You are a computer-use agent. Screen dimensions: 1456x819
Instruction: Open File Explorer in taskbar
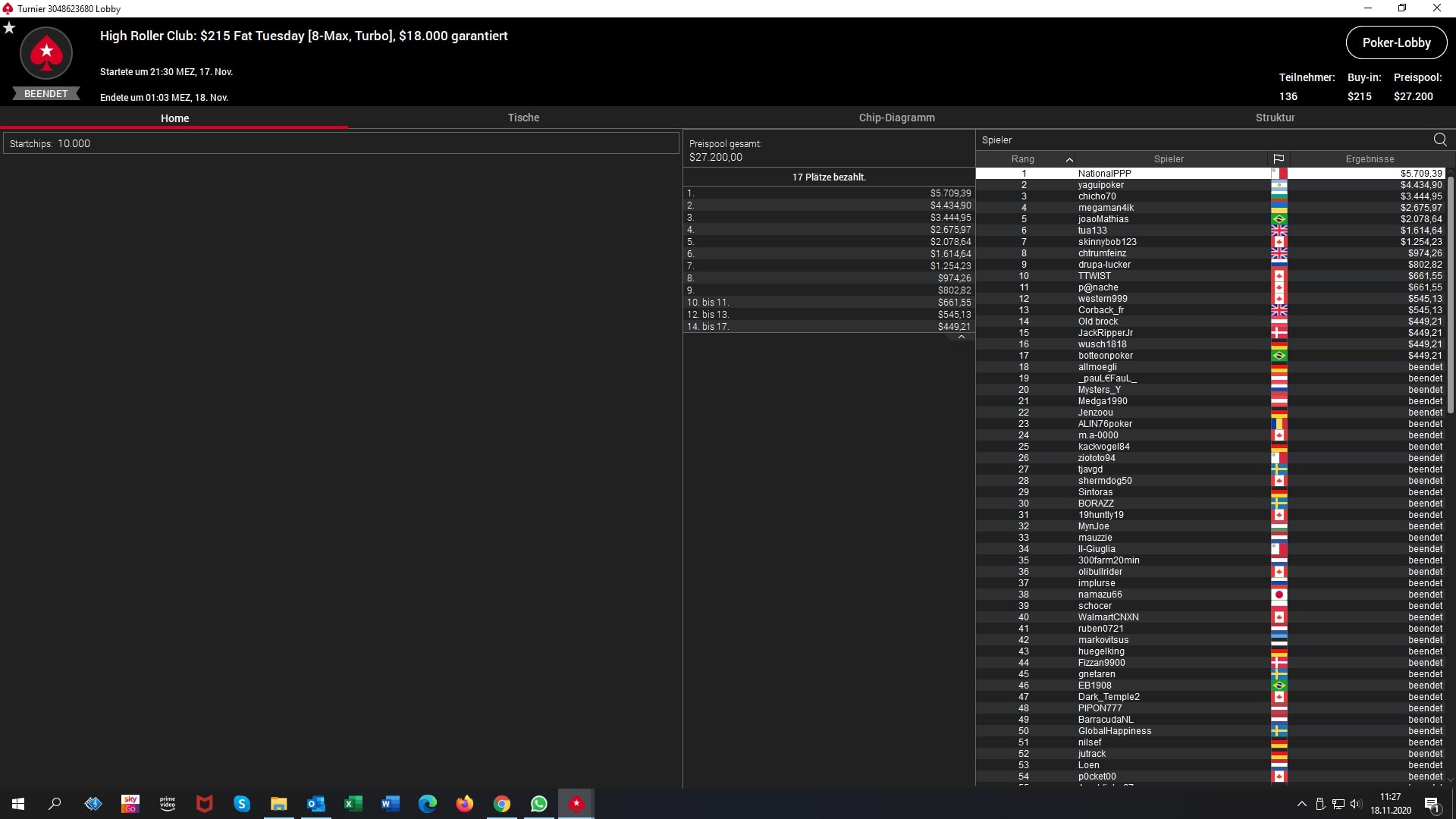[279, 804]
